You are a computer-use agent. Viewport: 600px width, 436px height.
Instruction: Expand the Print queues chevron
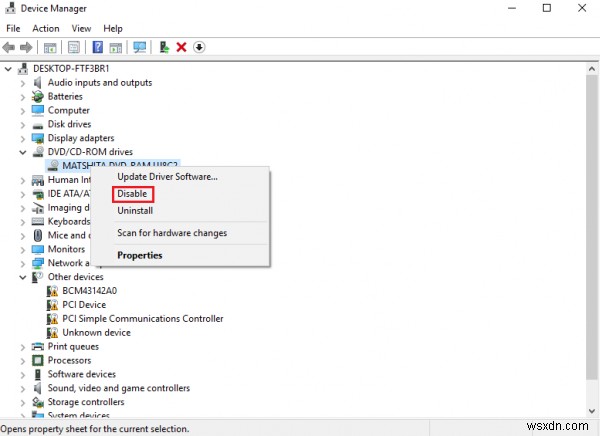[x=23, y=347]
